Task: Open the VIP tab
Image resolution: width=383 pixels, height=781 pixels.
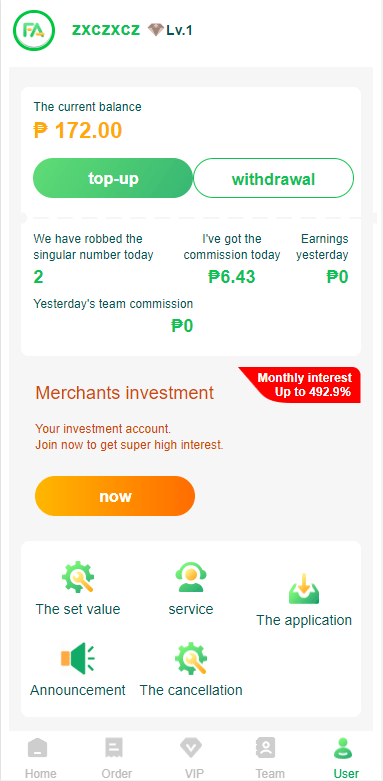Action: tap(191, 758)
